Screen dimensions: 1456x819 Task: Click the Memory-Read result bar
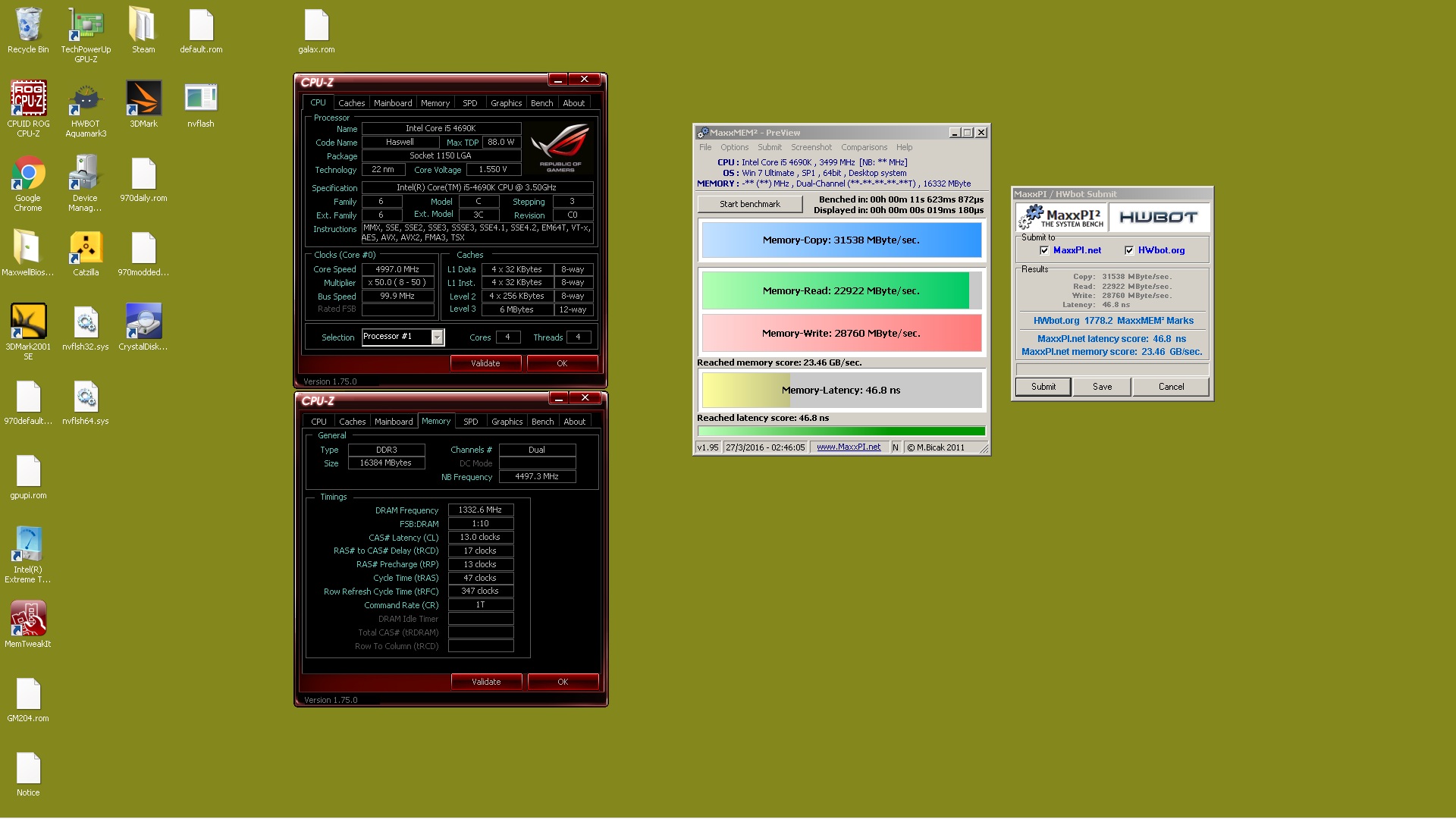tap(842, 290)
